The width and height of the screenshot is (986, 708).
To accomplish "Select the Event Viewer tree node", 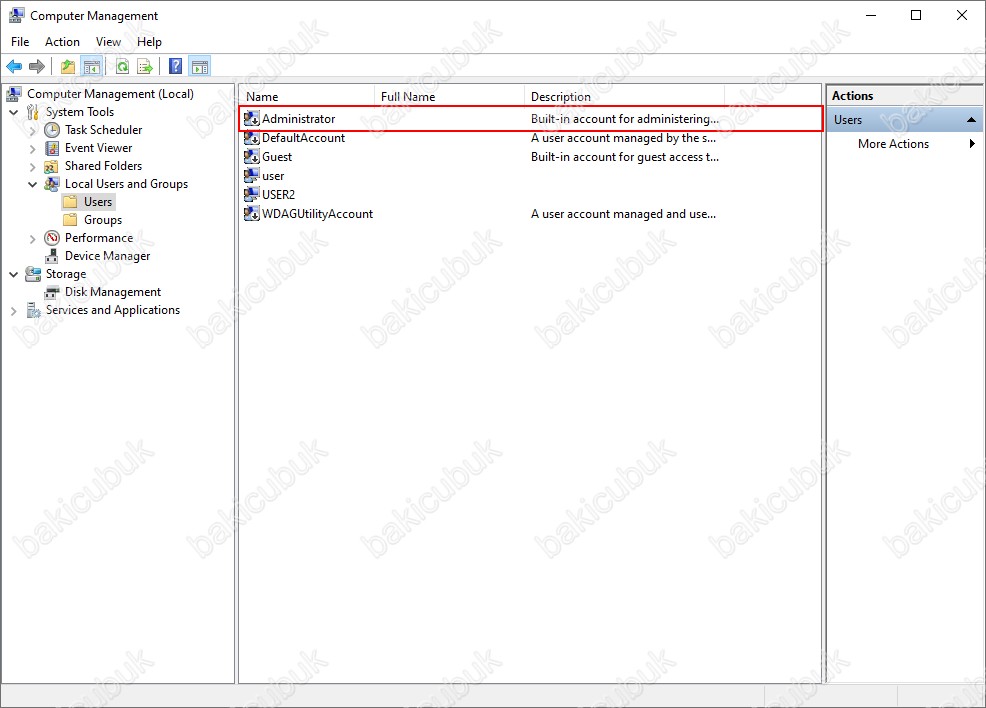I will click(98, 148).
